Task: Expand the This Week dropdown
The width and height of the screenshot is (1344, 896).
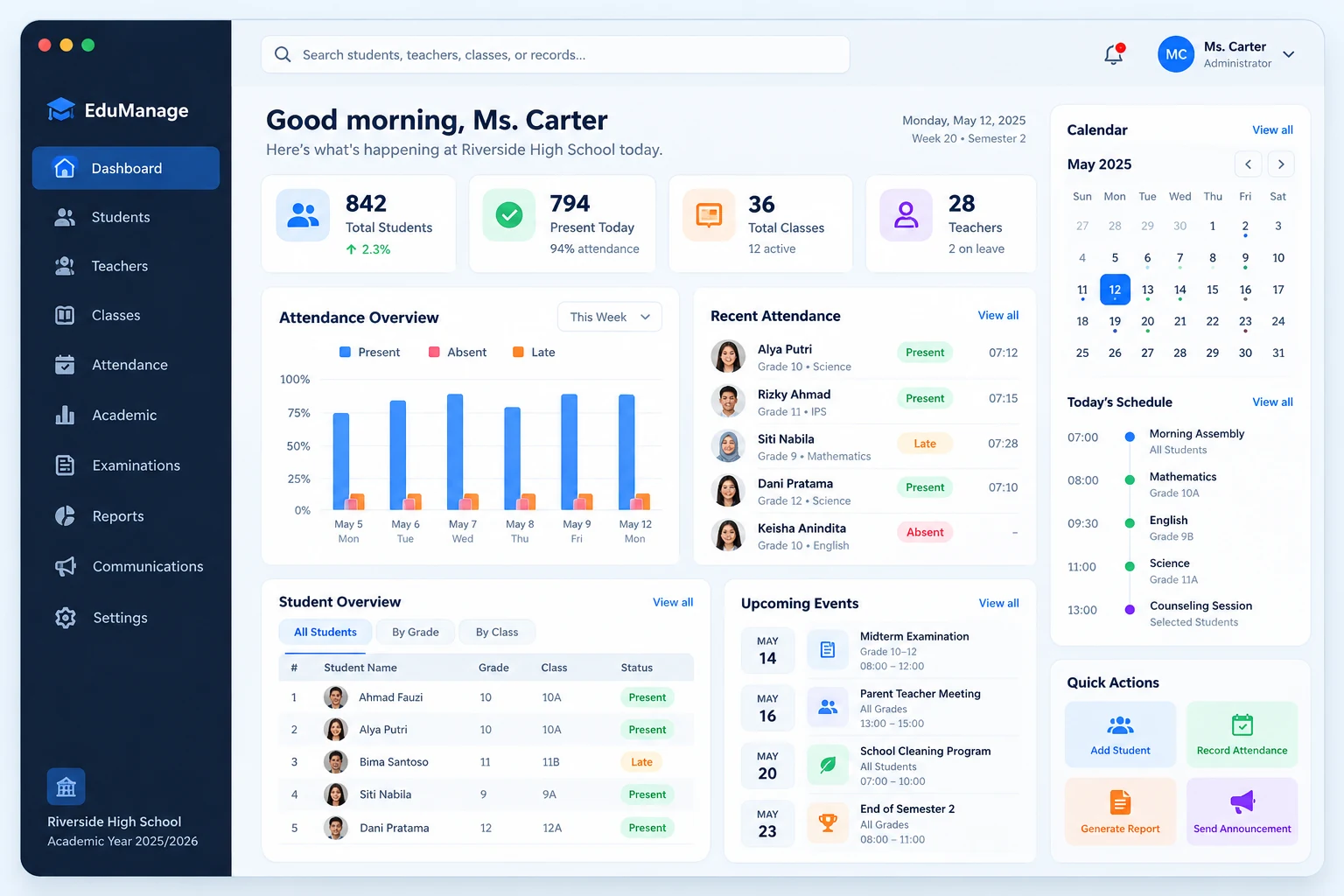Action: (x=610, y=317)
